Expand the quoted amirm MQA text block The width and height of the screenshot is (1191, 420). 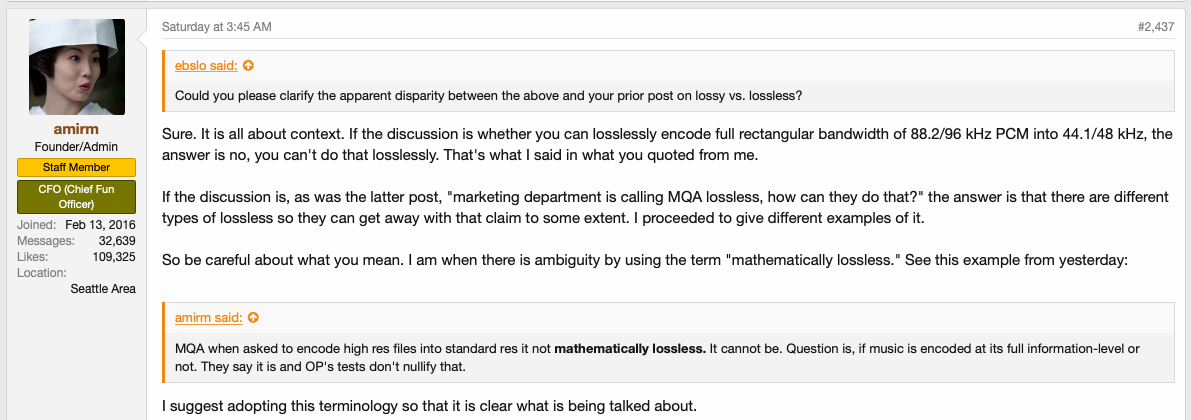point(668,358)
